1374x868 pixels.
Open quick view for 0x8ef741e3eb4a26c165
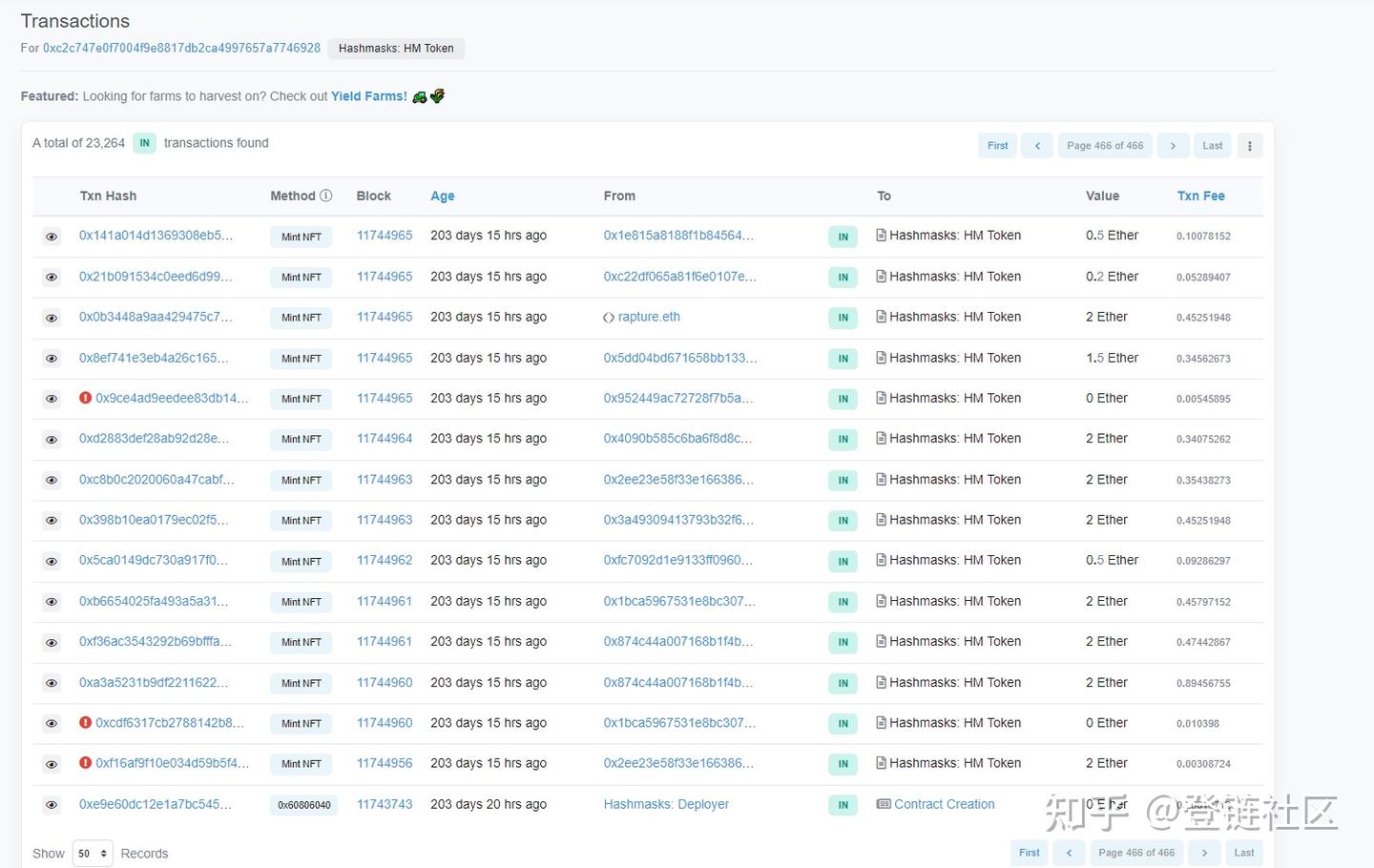[52, 359]
